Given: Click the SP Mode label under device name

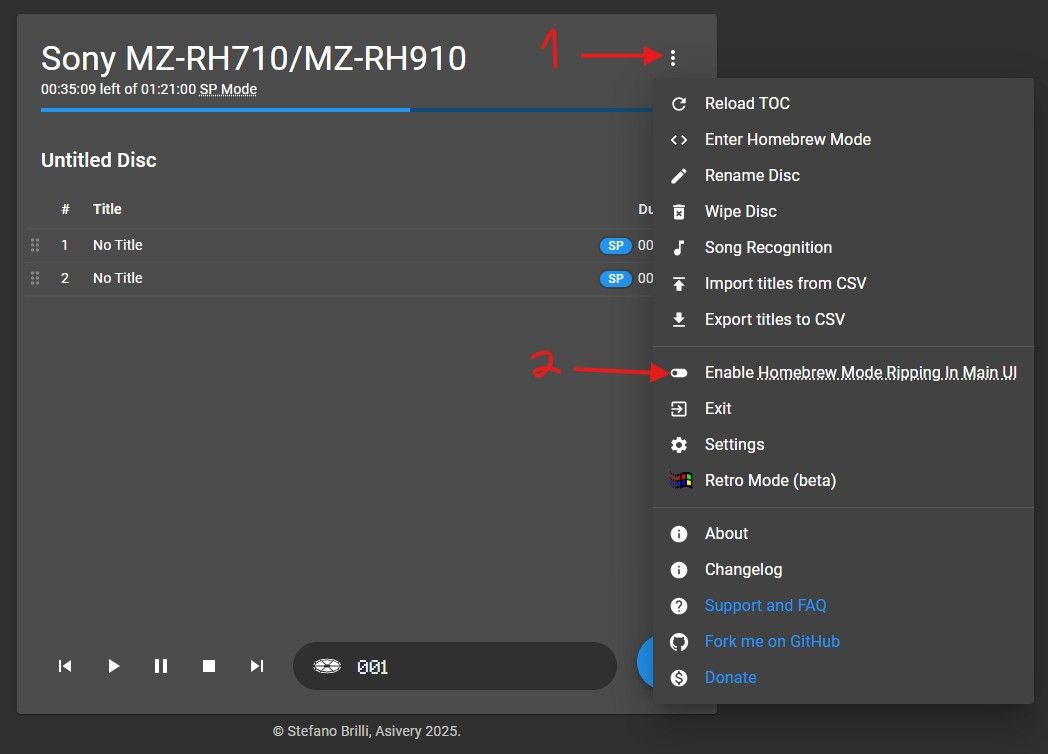Looking at the screenshot, I should pos(228,89).
